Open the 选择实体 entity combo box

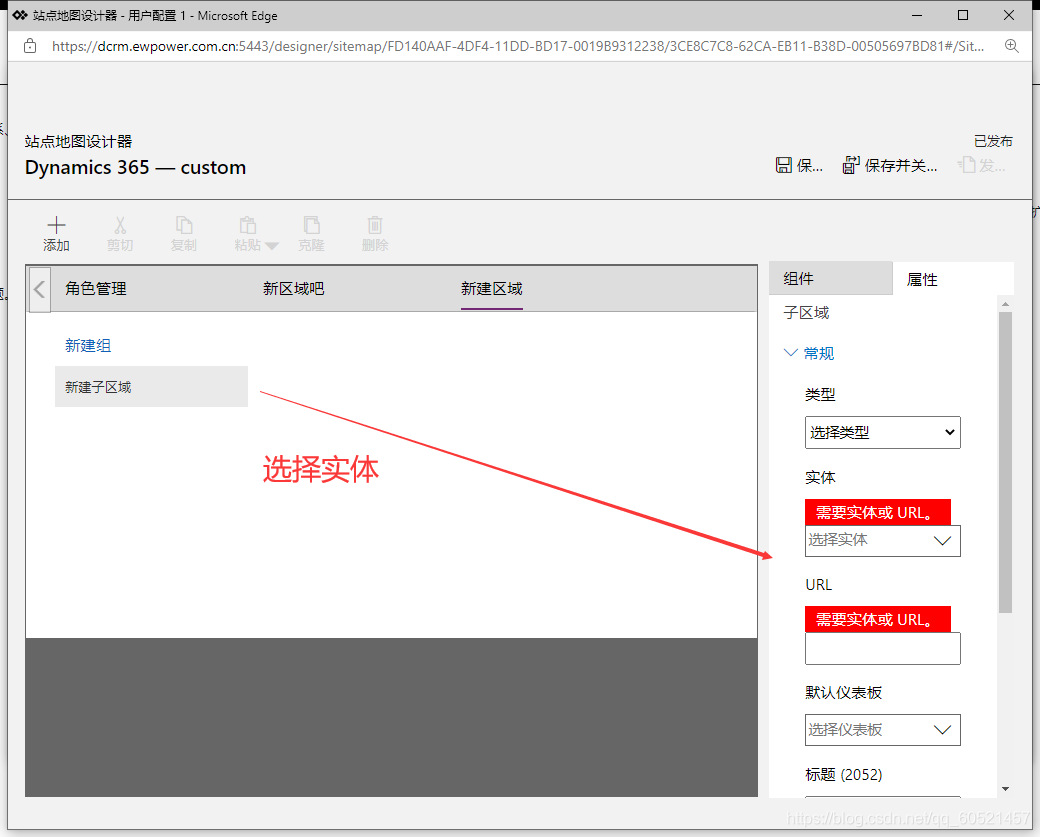tap(882, 541)
